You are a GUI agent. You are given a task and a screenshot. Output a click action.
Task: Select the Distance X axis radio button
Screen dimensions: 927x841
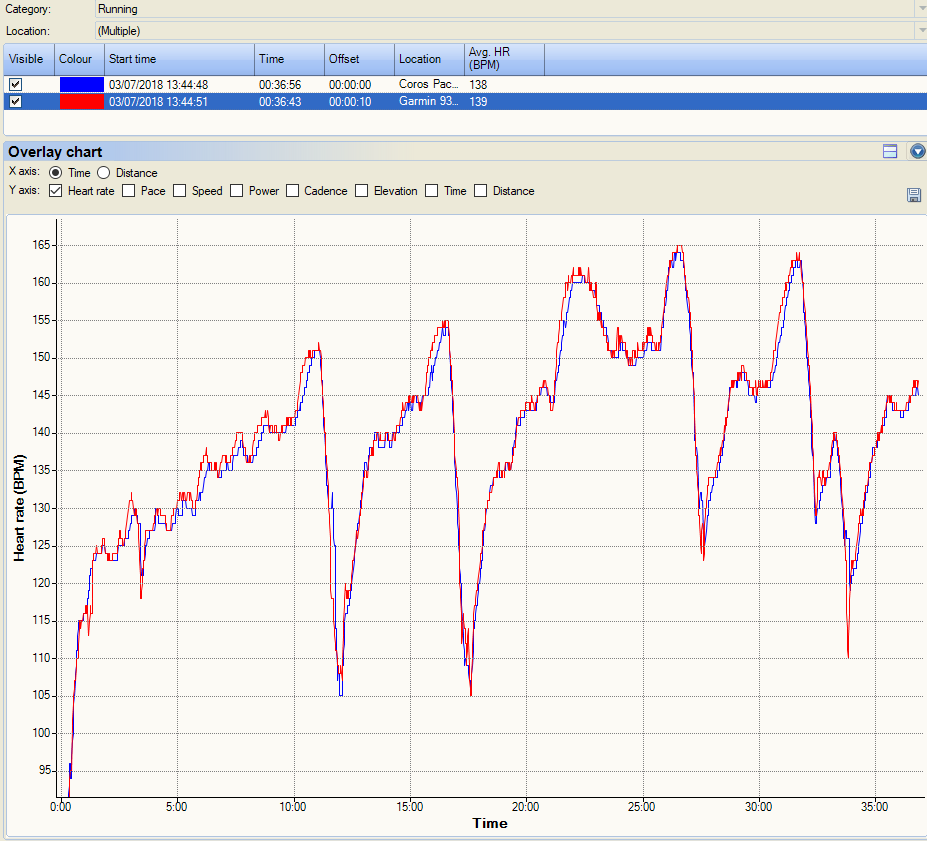coord(103,173)
